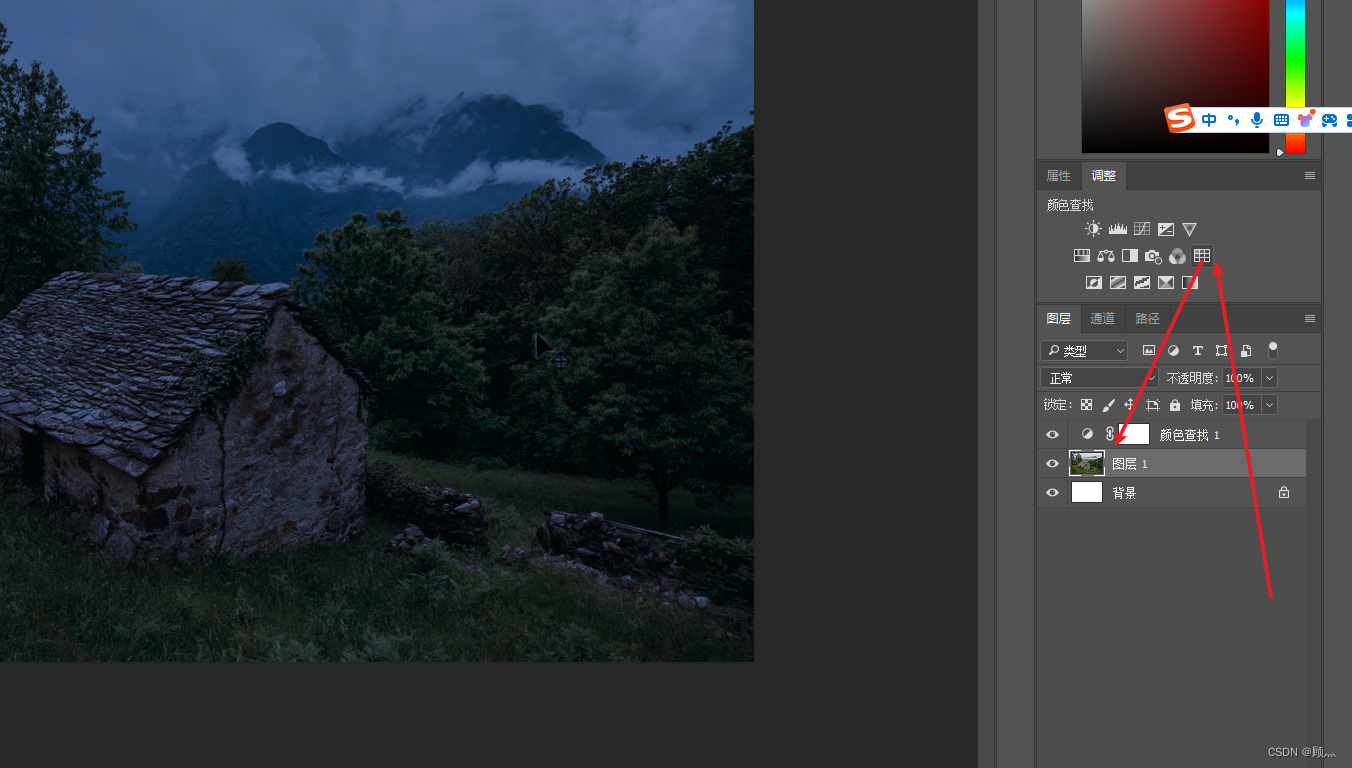Add a Vibrance adjustment via triangle icon
The image size is (1352, 768).
click(x=1189, y=229)
